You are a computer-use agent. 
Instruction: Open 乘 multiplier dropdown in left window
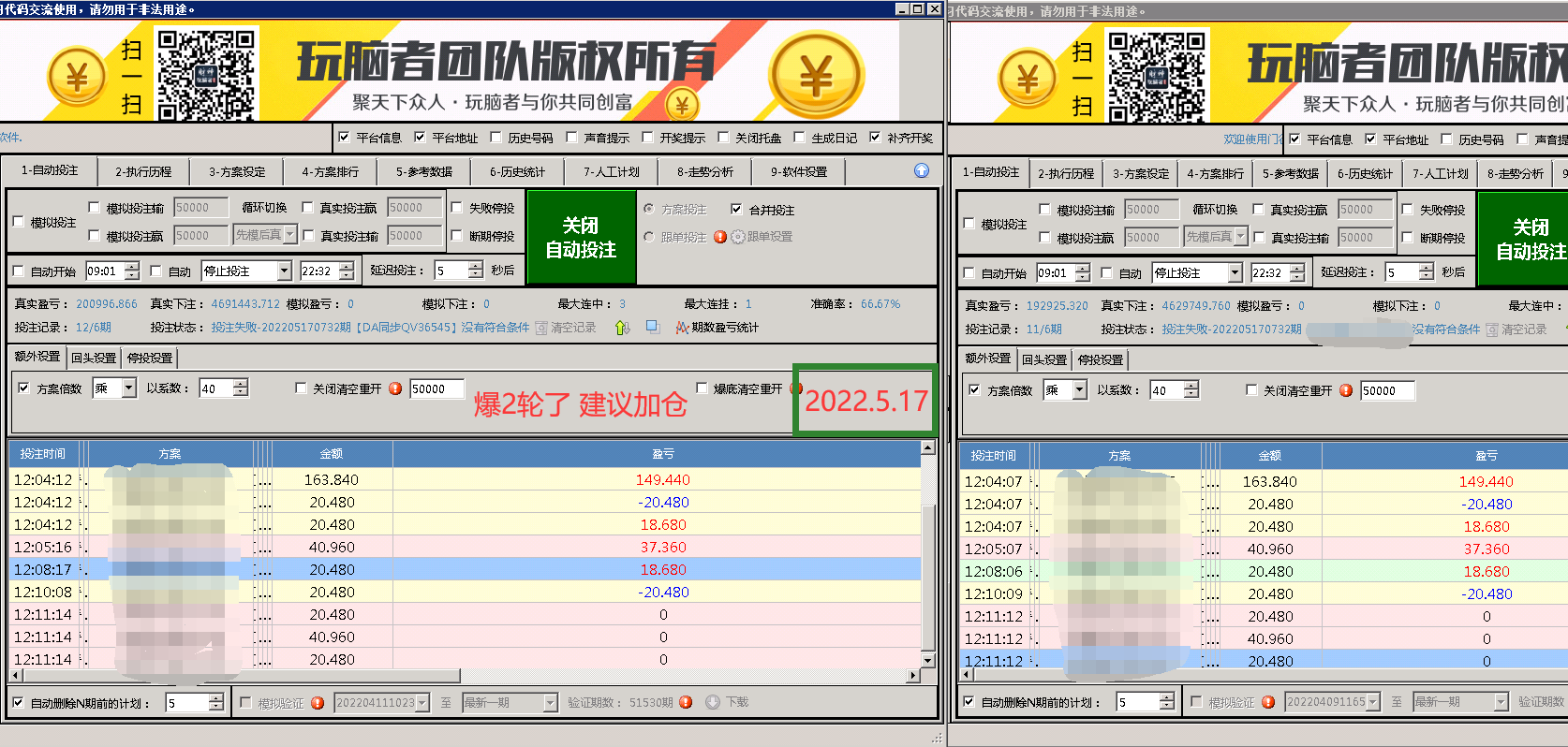[x=129, y=388]
